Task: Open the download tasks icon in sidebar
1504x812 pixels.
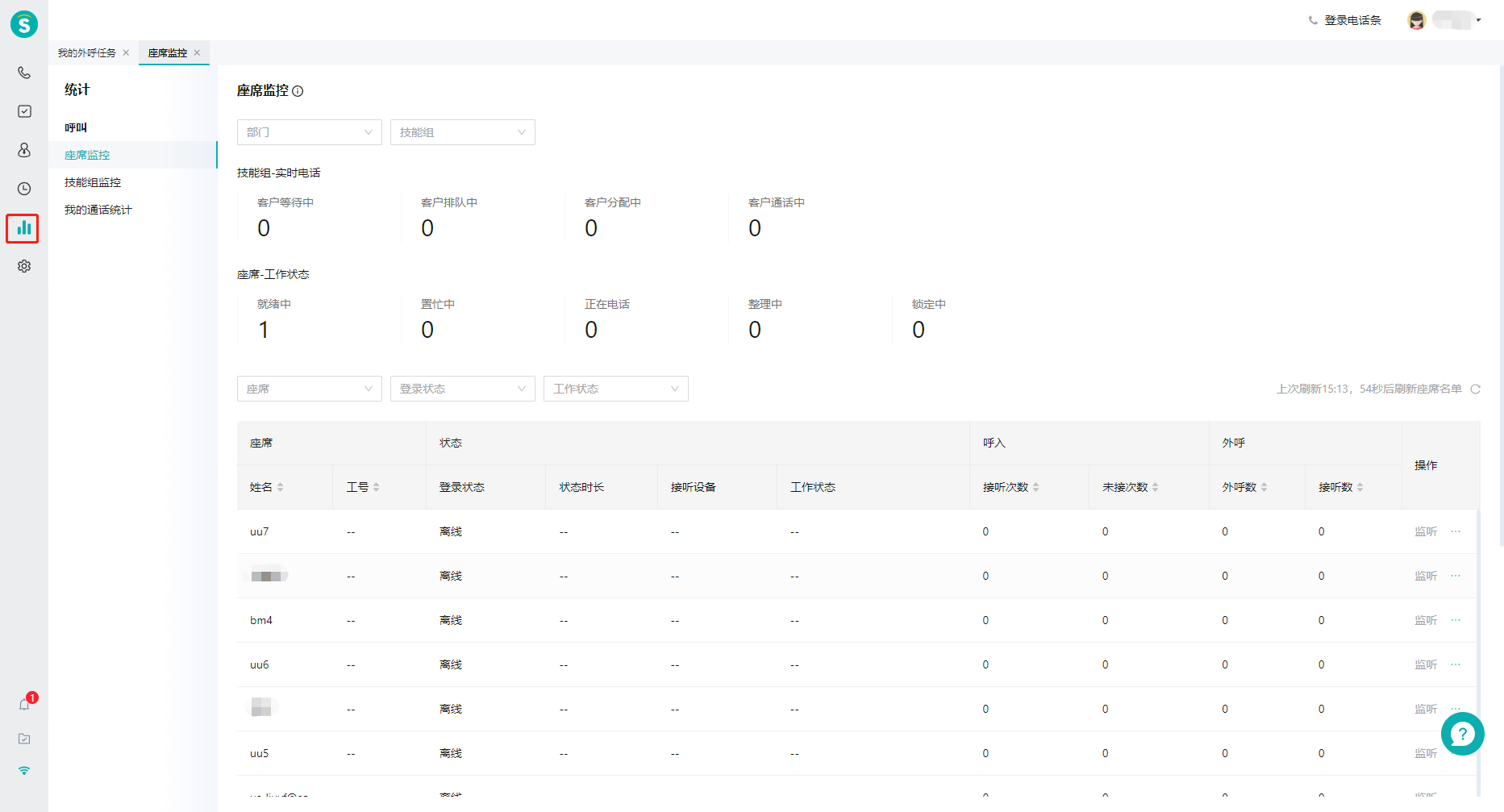Action: [24, 739]
